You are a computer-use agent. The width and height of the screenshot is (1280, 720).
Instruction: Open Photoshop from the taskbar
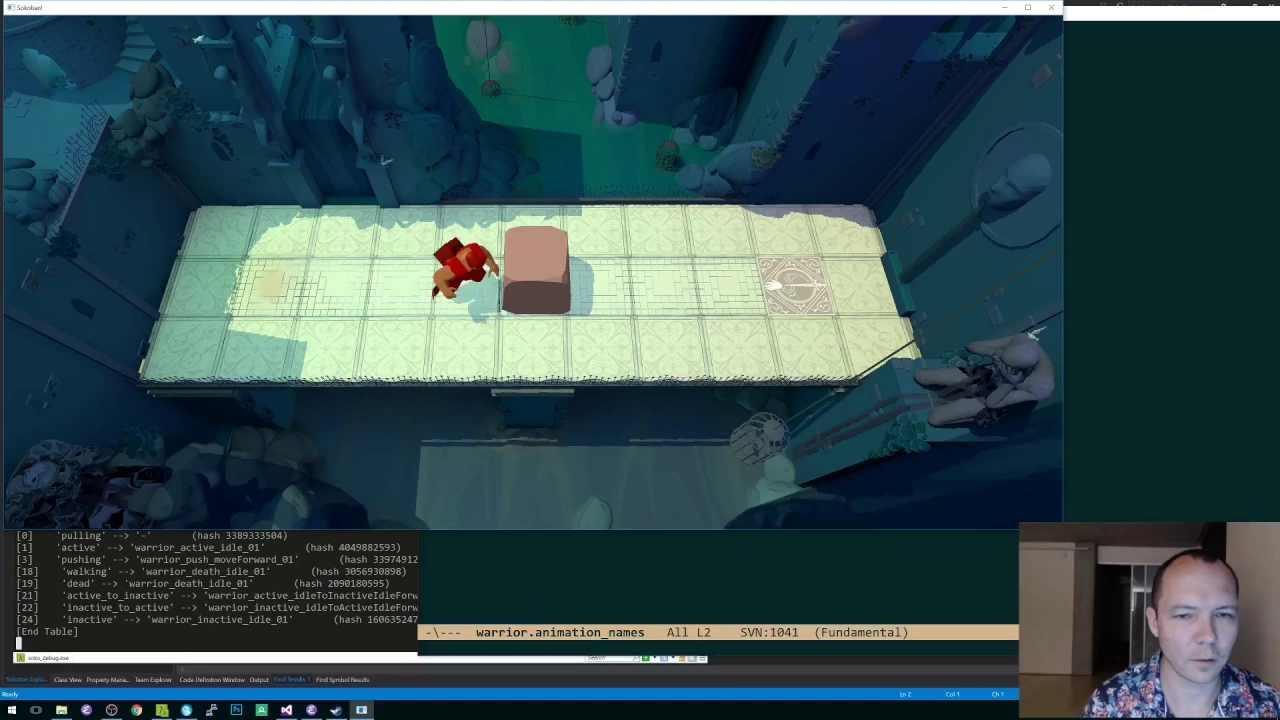[236, 710]
